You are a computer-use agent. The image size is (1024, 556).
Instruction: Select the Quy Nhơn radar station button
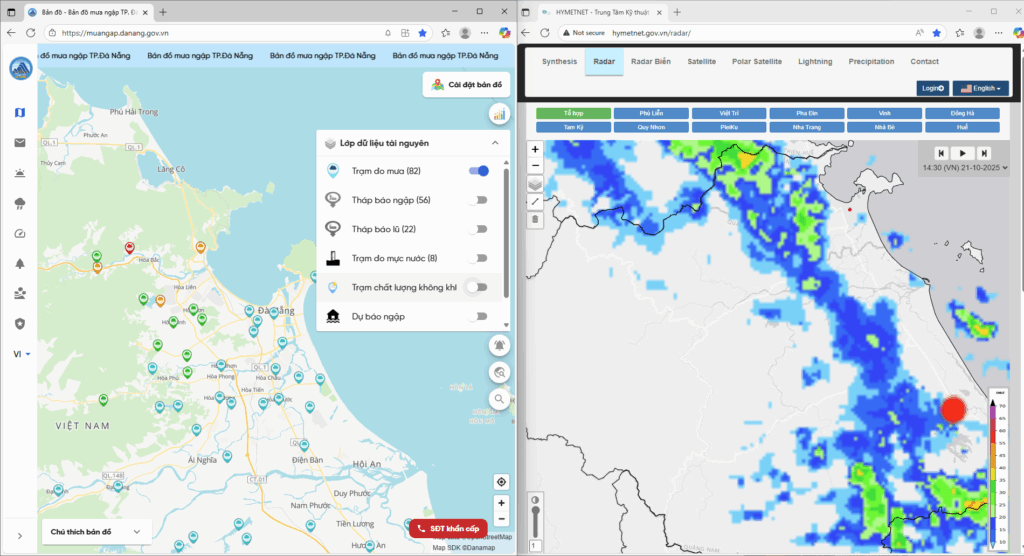(651, 127)
